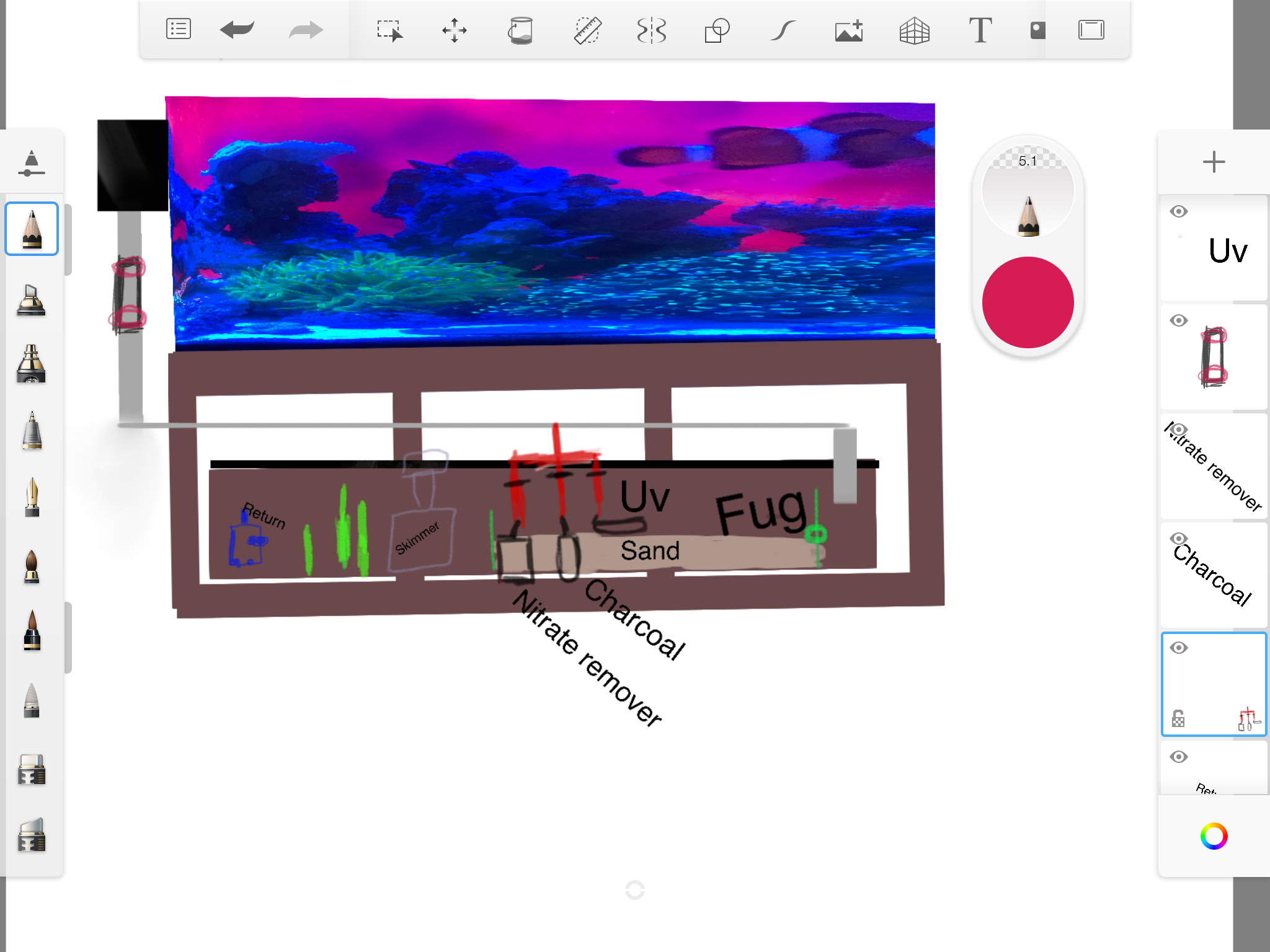Hide the Charcoal layer

point(1179,539)
